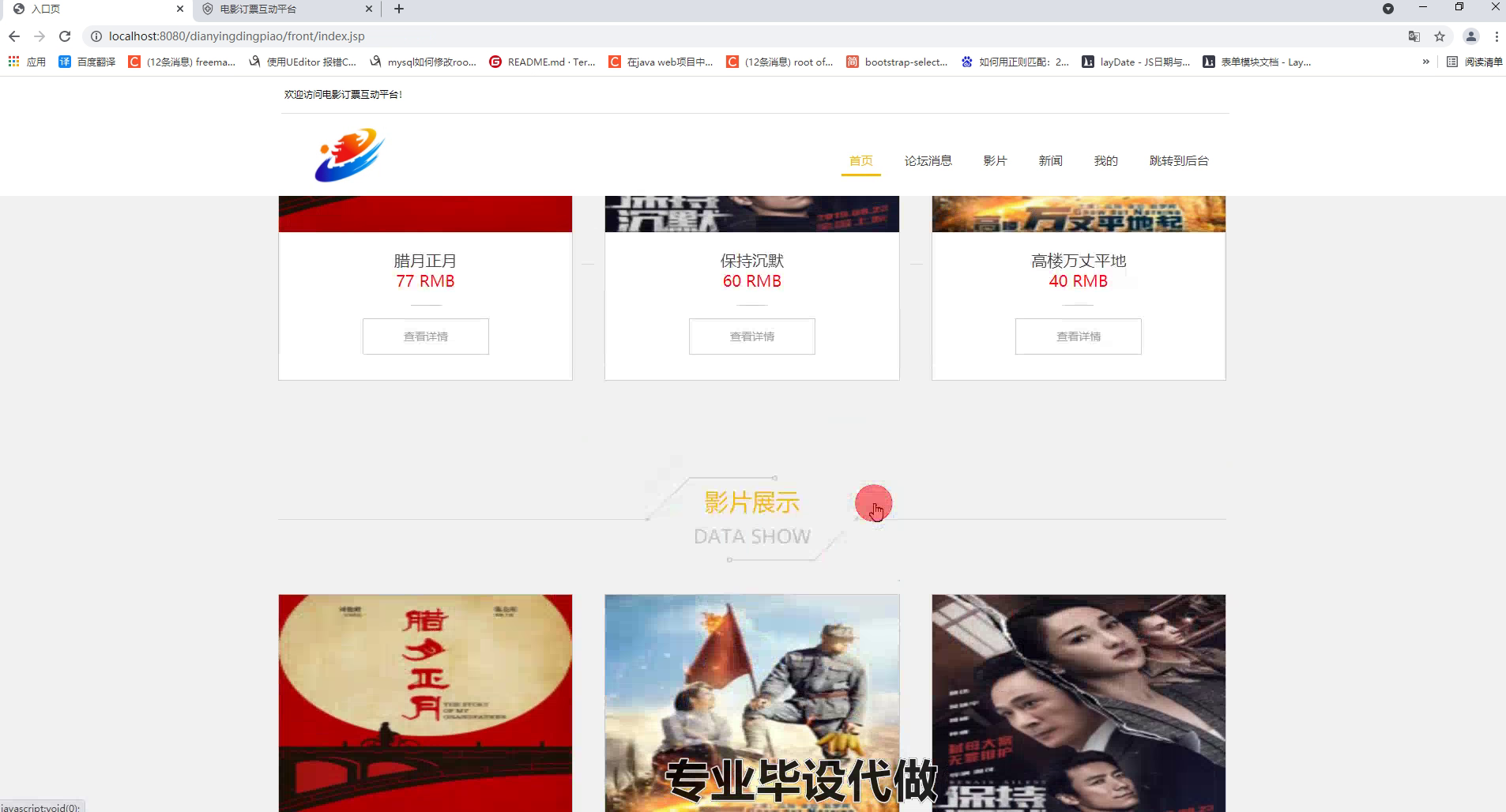
Task: Click the 77 RMB price
Action: pyautogui.click(x=425, y=281)
